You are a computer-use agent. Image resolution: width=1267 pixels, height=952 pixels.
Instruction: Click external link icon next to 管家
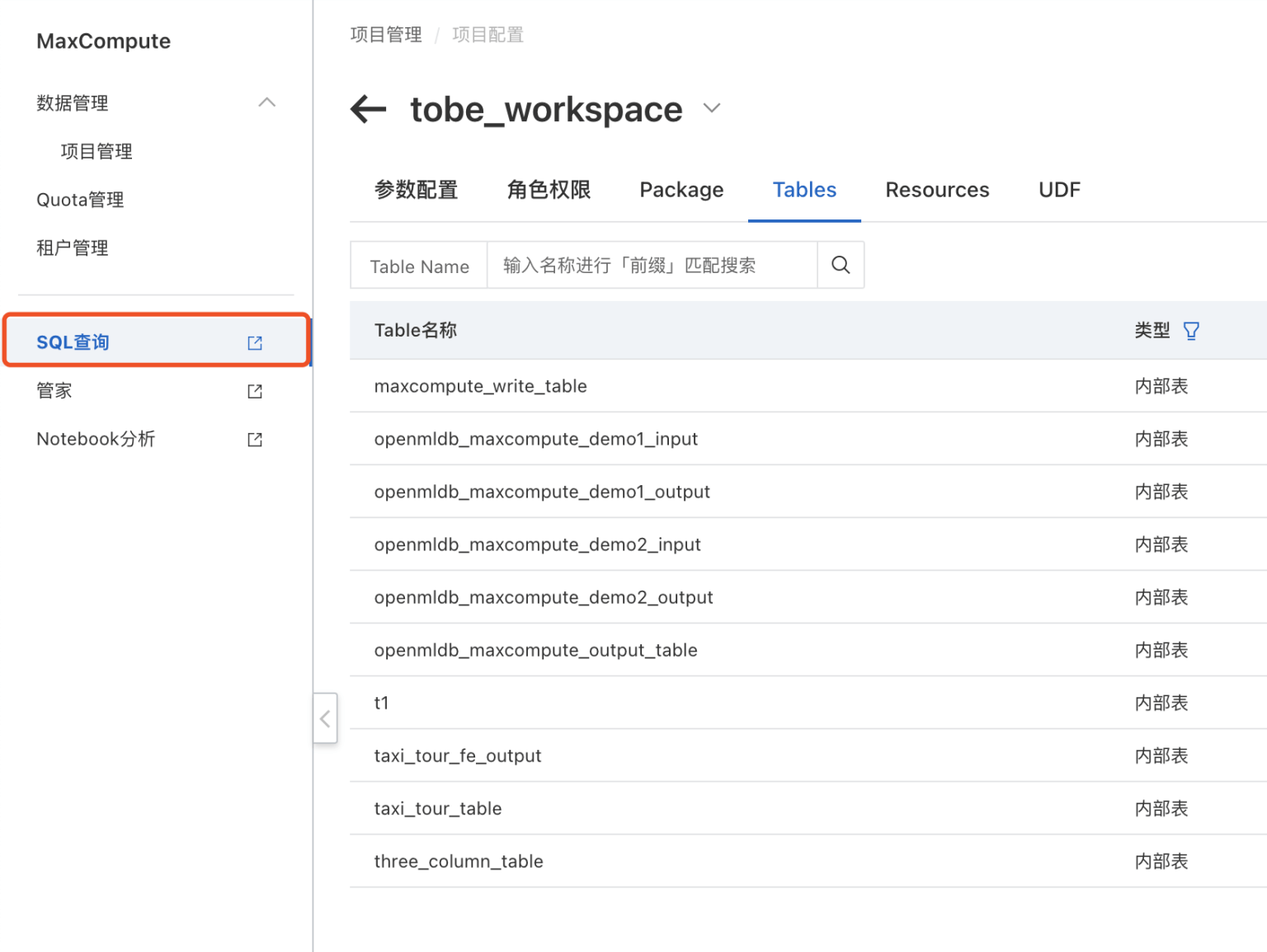(x=255, y=391)
